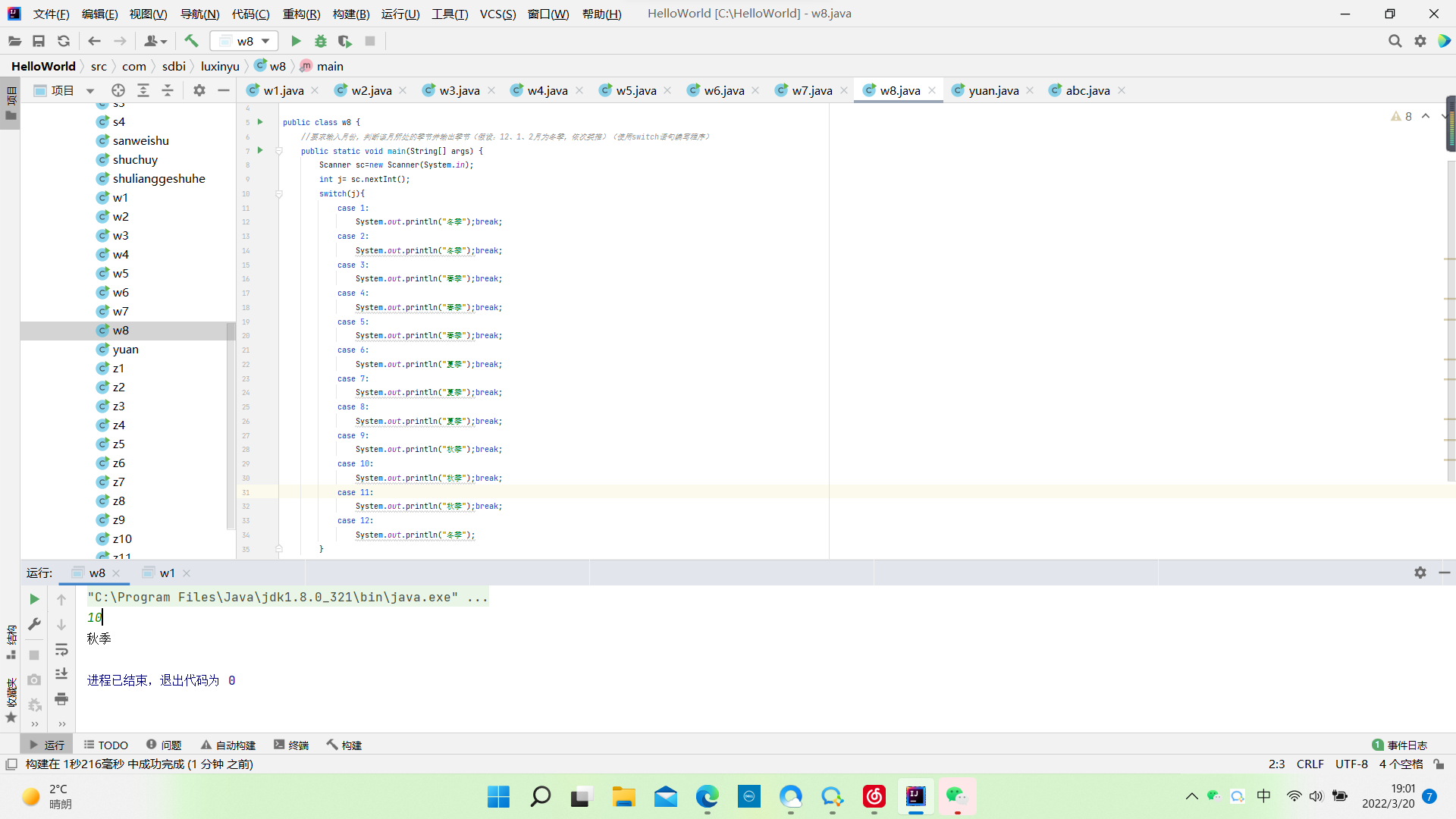This screenshot has height=819, width=1456.
Task: Switch to the w5.java editor tab
Action: pos(635,90)
